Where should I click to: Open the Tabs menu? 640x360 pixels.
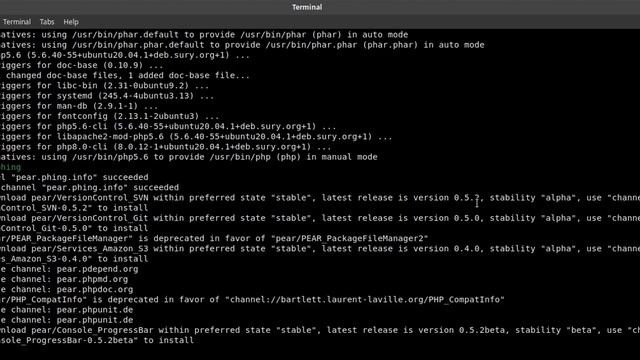pos(47,22)
